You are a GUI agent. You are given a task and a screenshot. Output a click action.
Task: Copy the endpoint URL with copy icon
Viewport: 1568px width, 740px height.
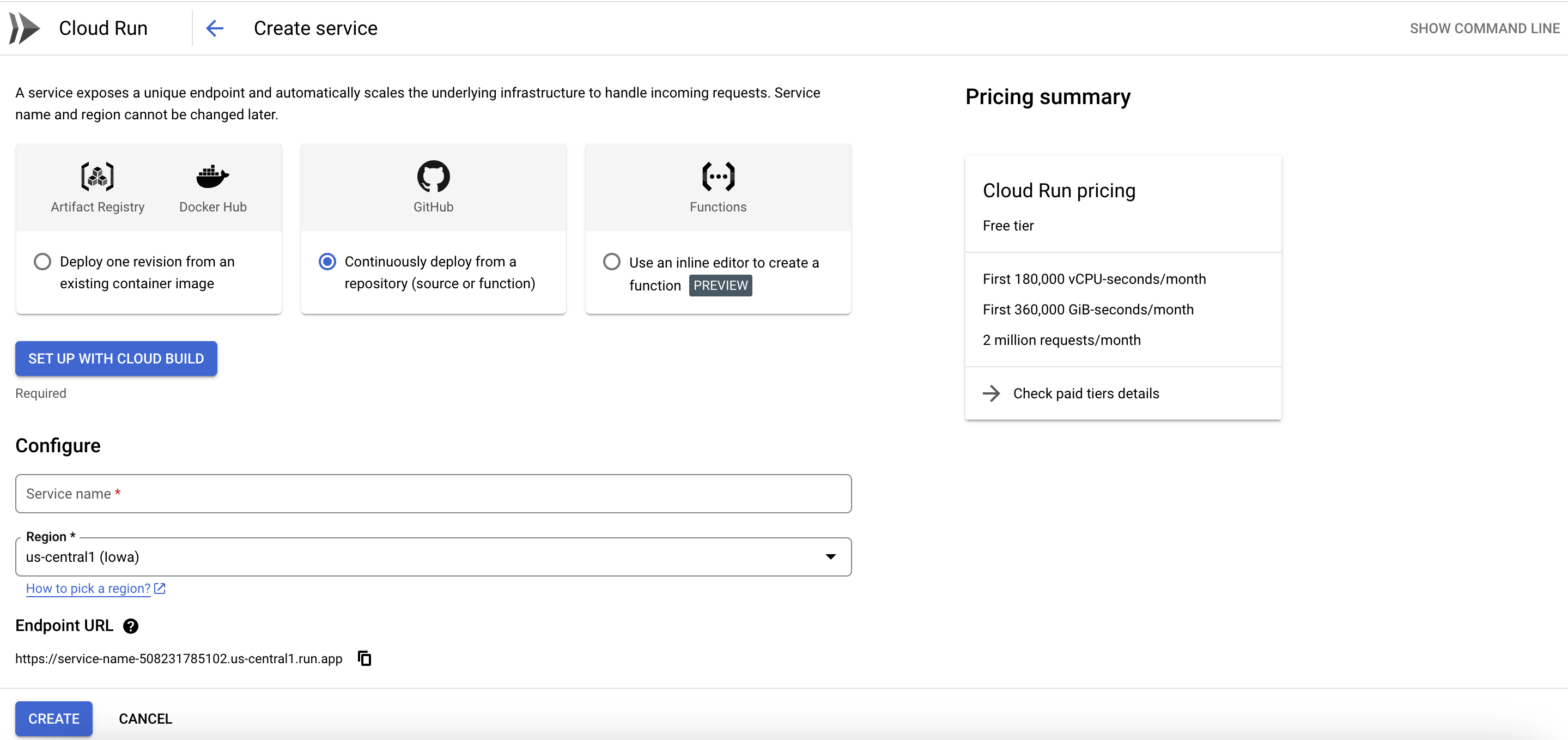click(364, 658)
